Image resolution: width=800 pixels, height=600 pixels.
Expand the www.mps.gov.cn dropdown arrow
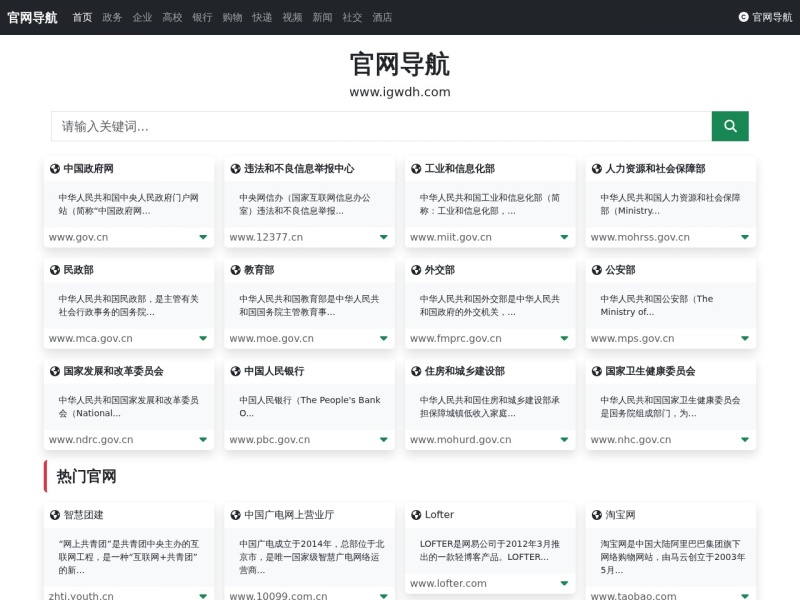(x=745, y=338)
